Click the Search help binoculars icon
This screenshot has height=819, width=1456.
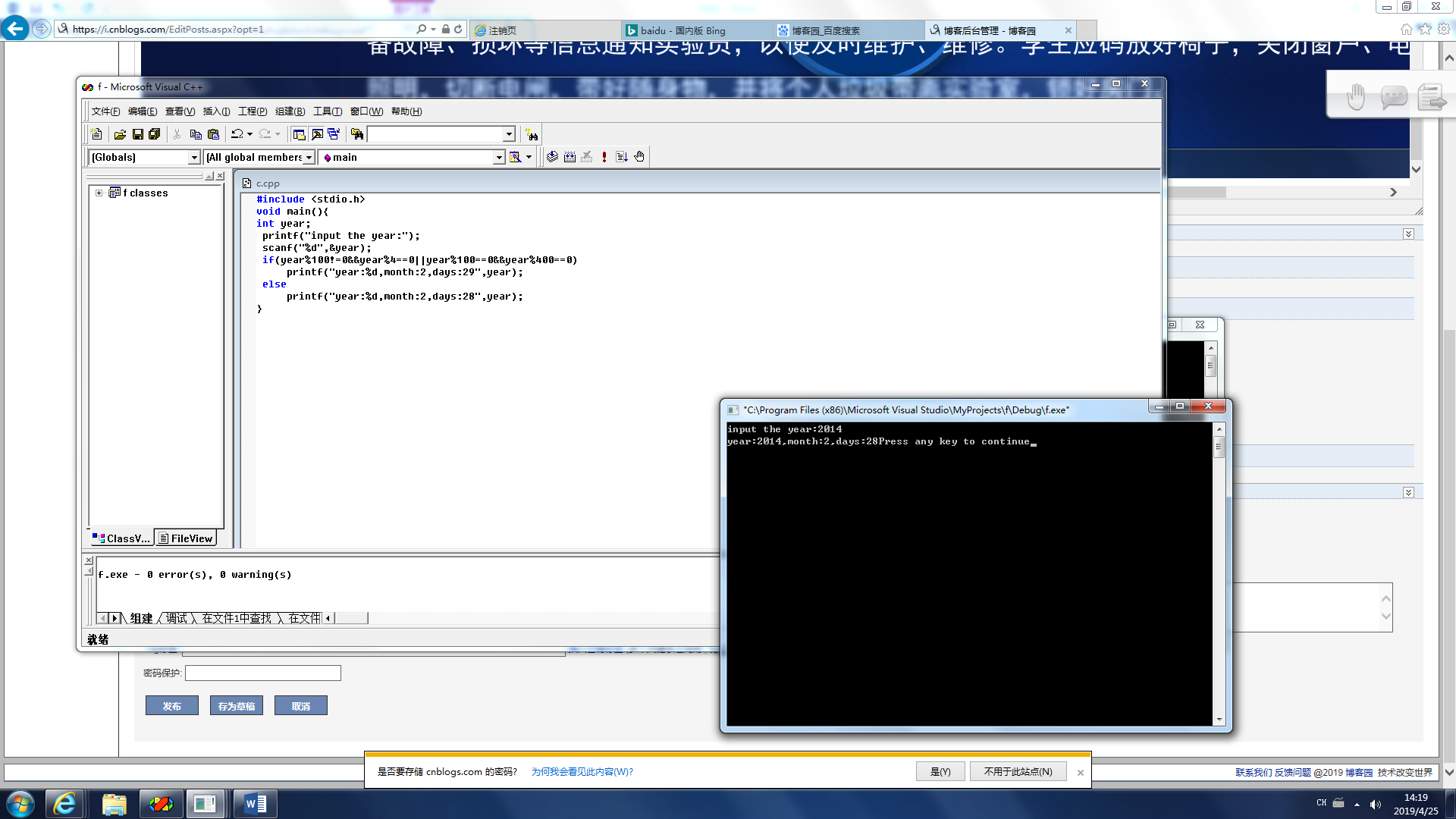coord(532,134)
